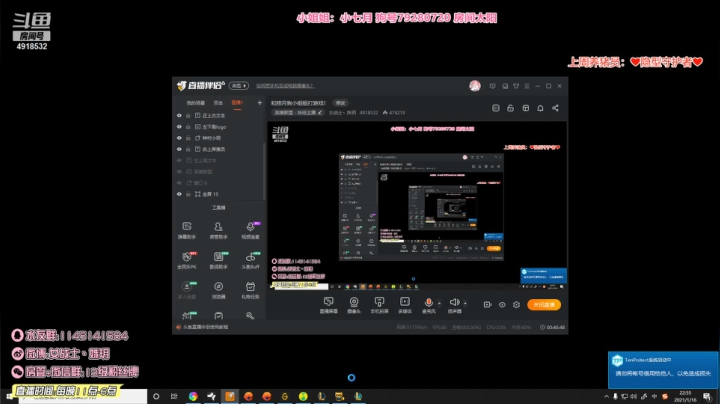
Task: Show the hidden 英雄联盟 layer
Action: point(179,172)
